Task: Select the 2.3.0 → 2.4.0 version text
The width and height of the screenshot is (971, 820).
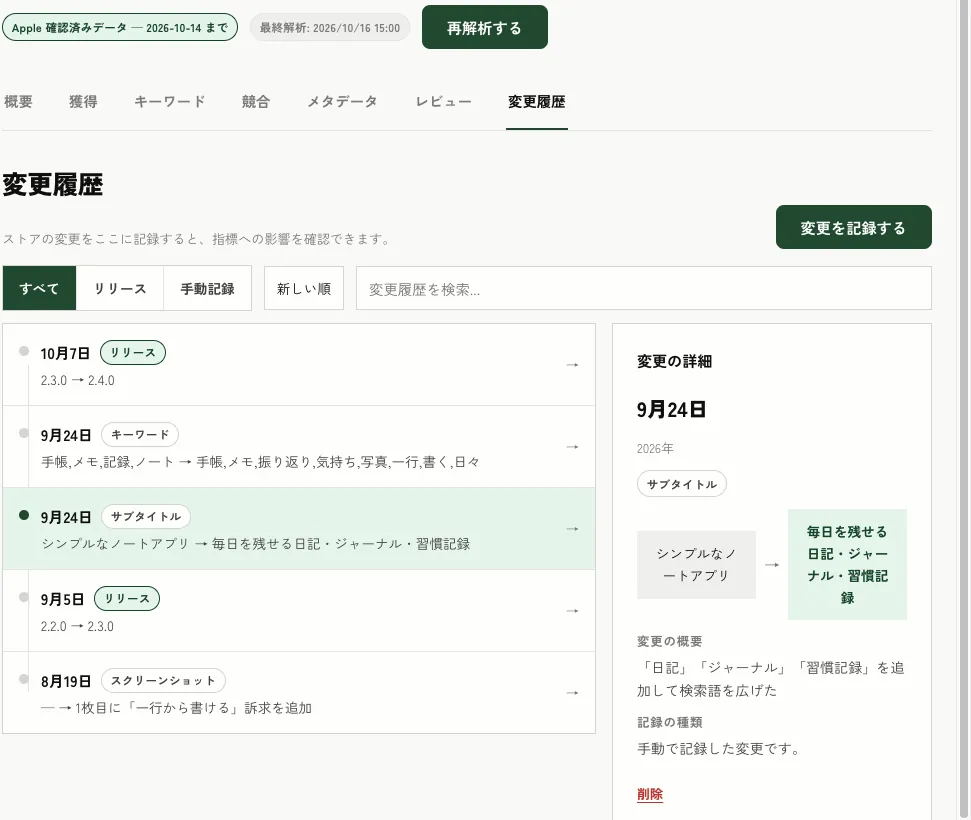Action: click(x=77, y=381)
